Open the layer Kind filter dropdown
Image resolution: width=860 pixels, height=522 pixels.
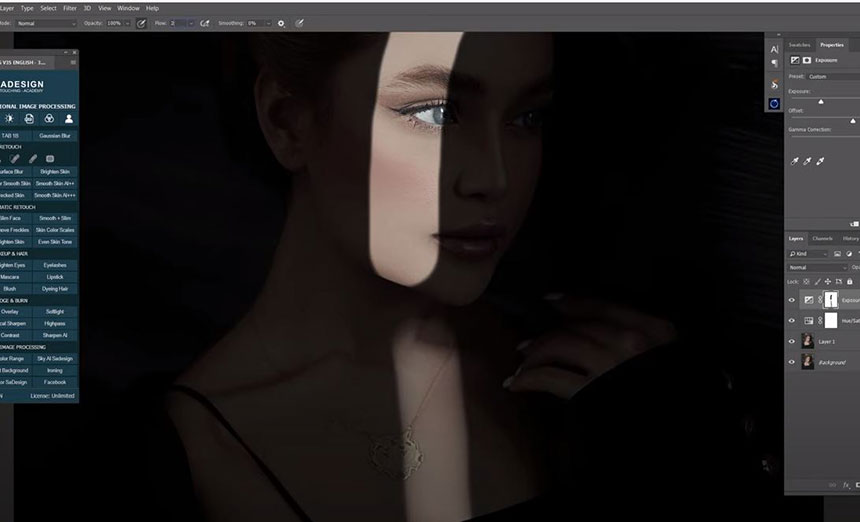[808, 254]
